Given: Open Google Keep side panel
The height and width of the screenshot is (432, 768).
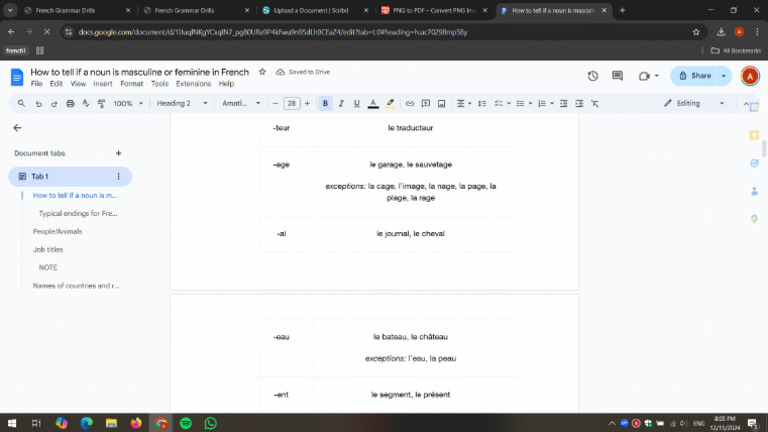Looking at the screenshot, I should click(x=754, y=135).
